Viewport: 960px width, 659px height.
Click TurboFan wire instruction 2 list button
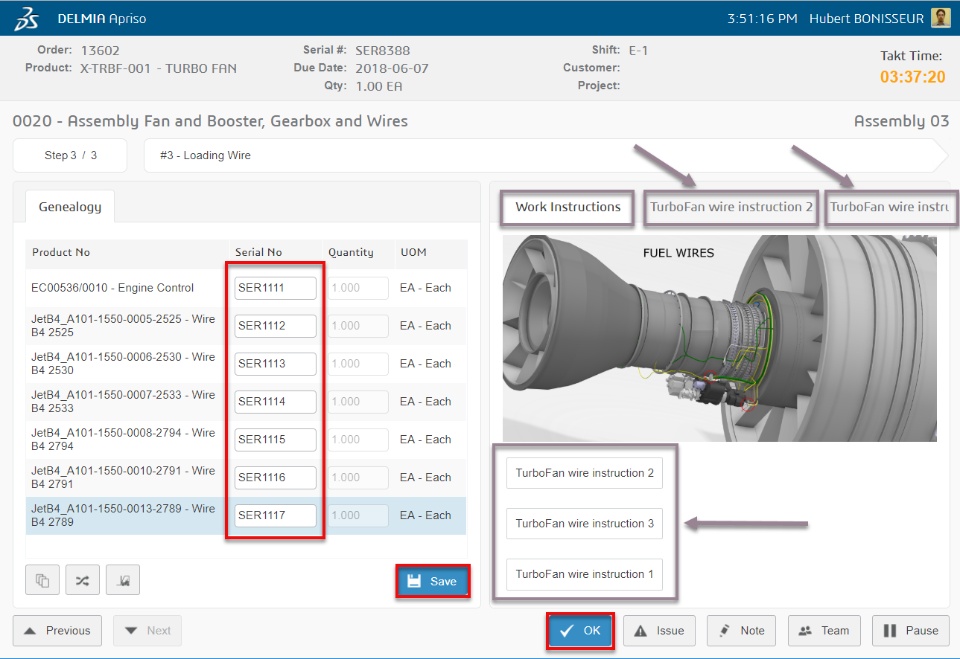[x=585, y=473]
